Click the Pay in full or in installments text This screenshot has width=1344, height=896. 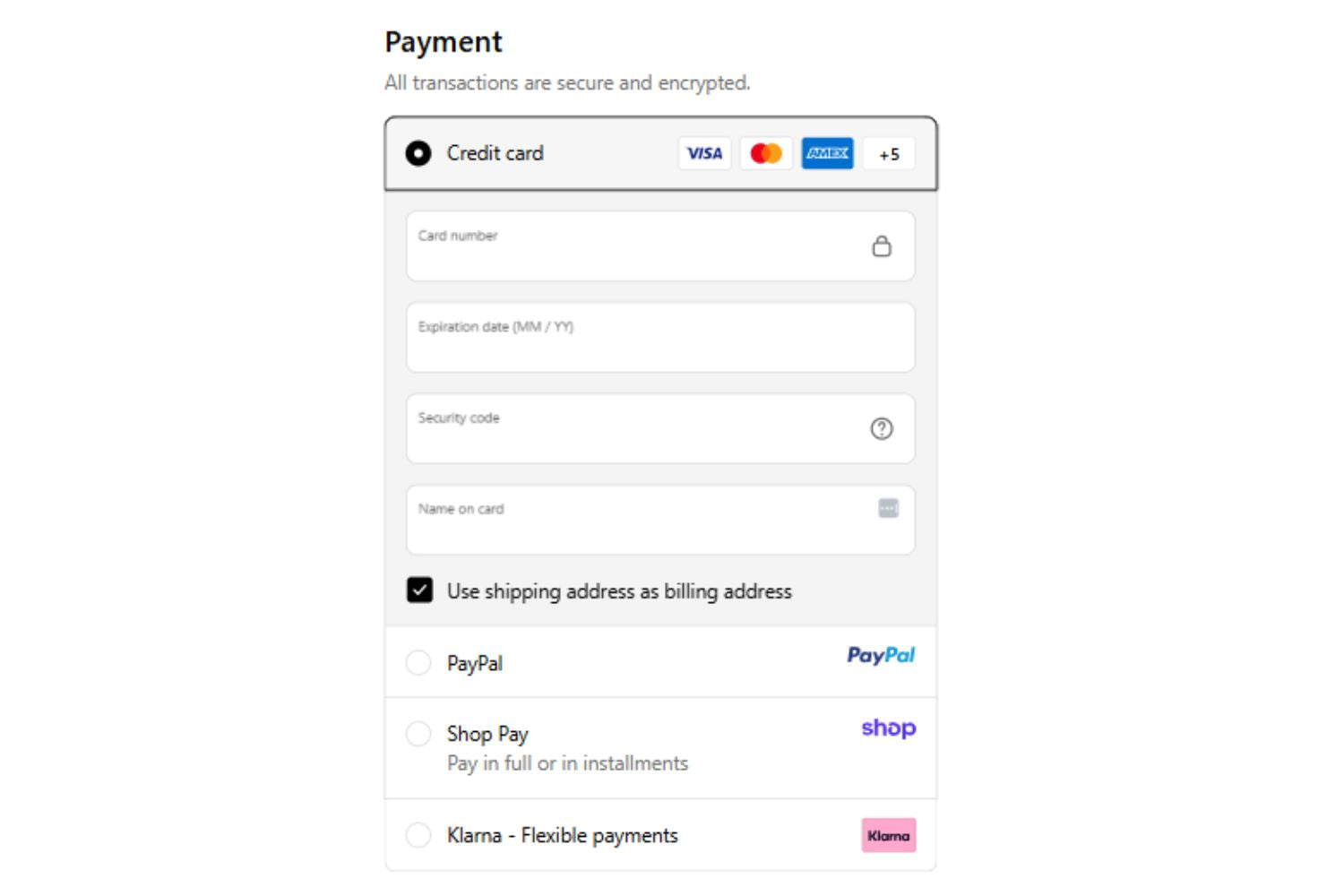point(567,763)
